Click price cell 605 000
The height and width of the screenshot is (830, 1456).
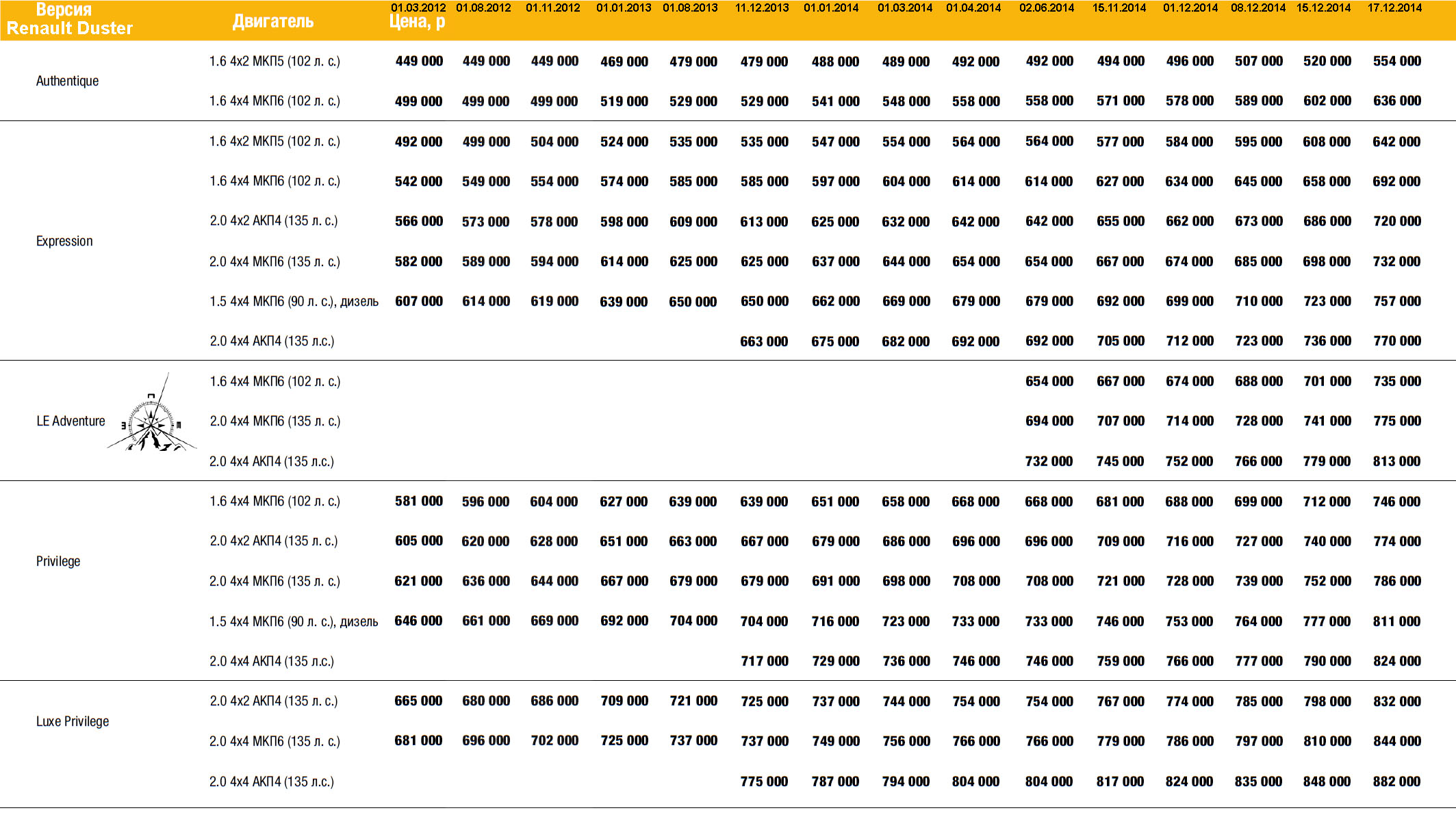(419, 541)
